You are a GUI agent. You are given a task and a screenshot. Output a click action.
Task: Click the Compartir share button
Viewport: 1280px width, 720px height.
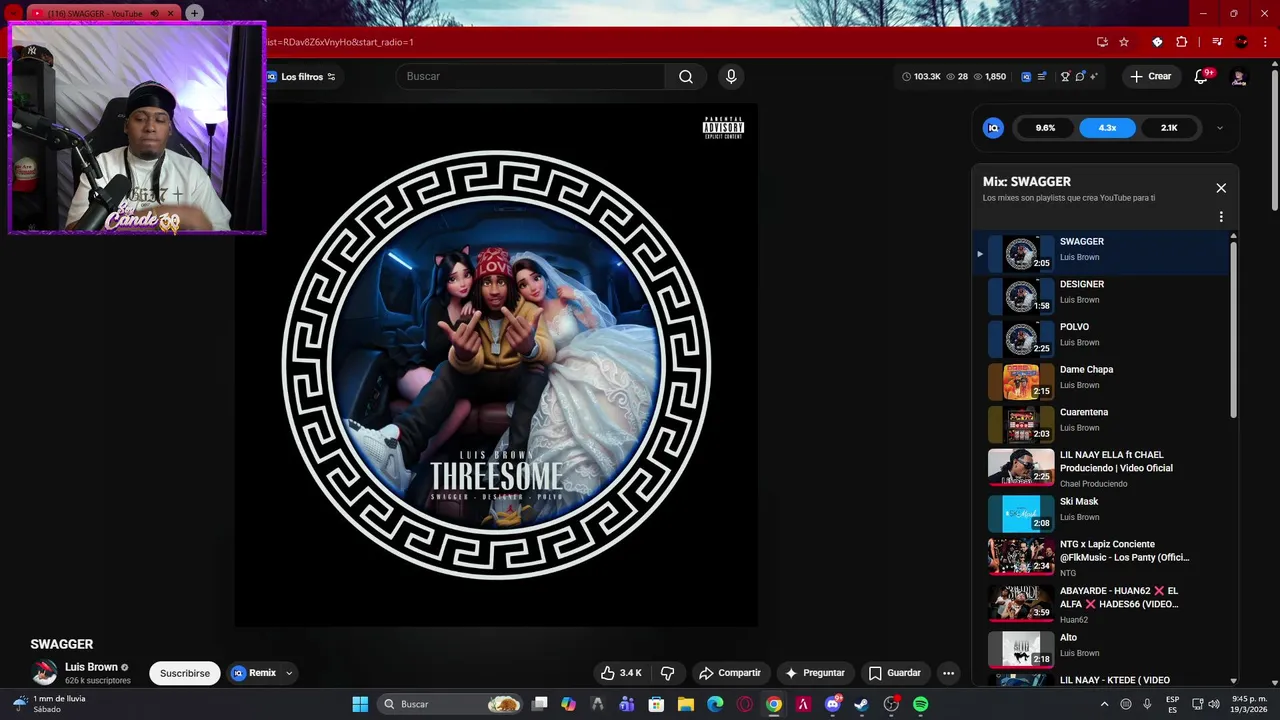point(730,673)
